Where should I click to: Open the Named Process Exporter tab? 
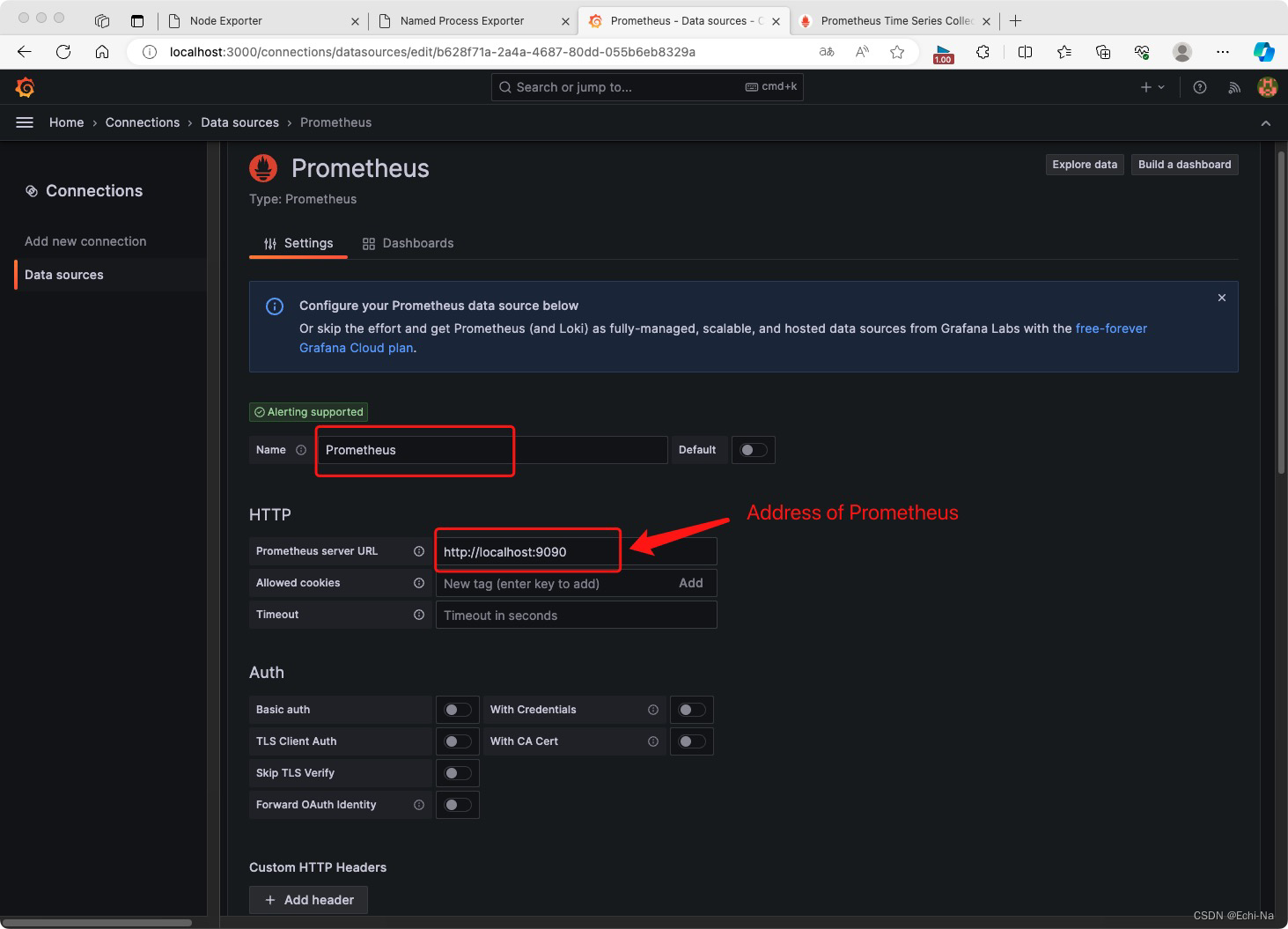(474, 20)
